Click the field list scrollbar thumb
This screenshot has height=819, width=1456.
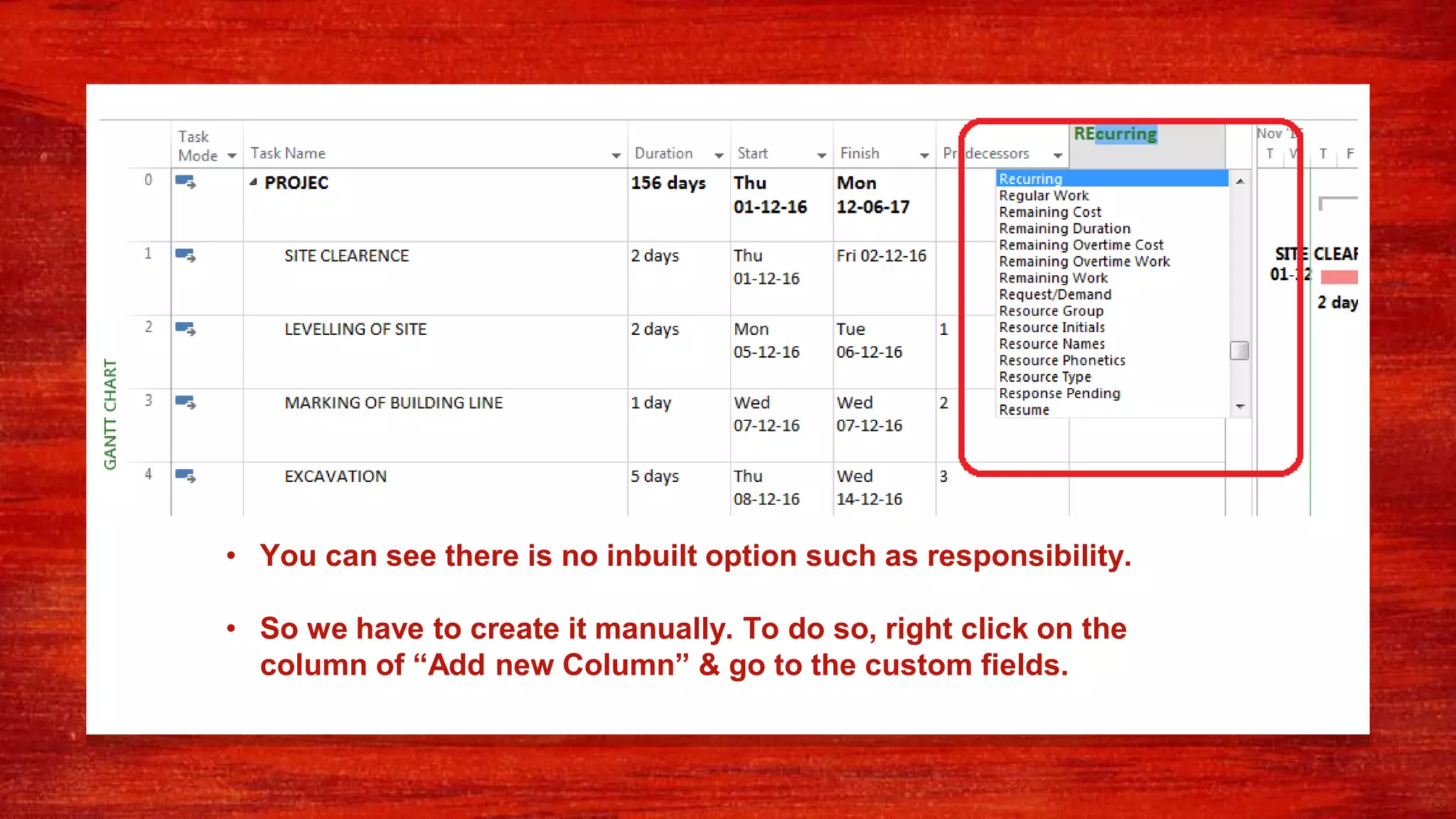point(1239,350)
